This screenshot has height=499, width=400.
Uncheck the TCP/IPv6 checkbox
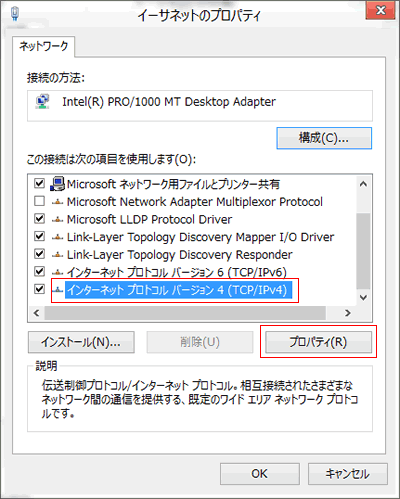pos(39,271)
